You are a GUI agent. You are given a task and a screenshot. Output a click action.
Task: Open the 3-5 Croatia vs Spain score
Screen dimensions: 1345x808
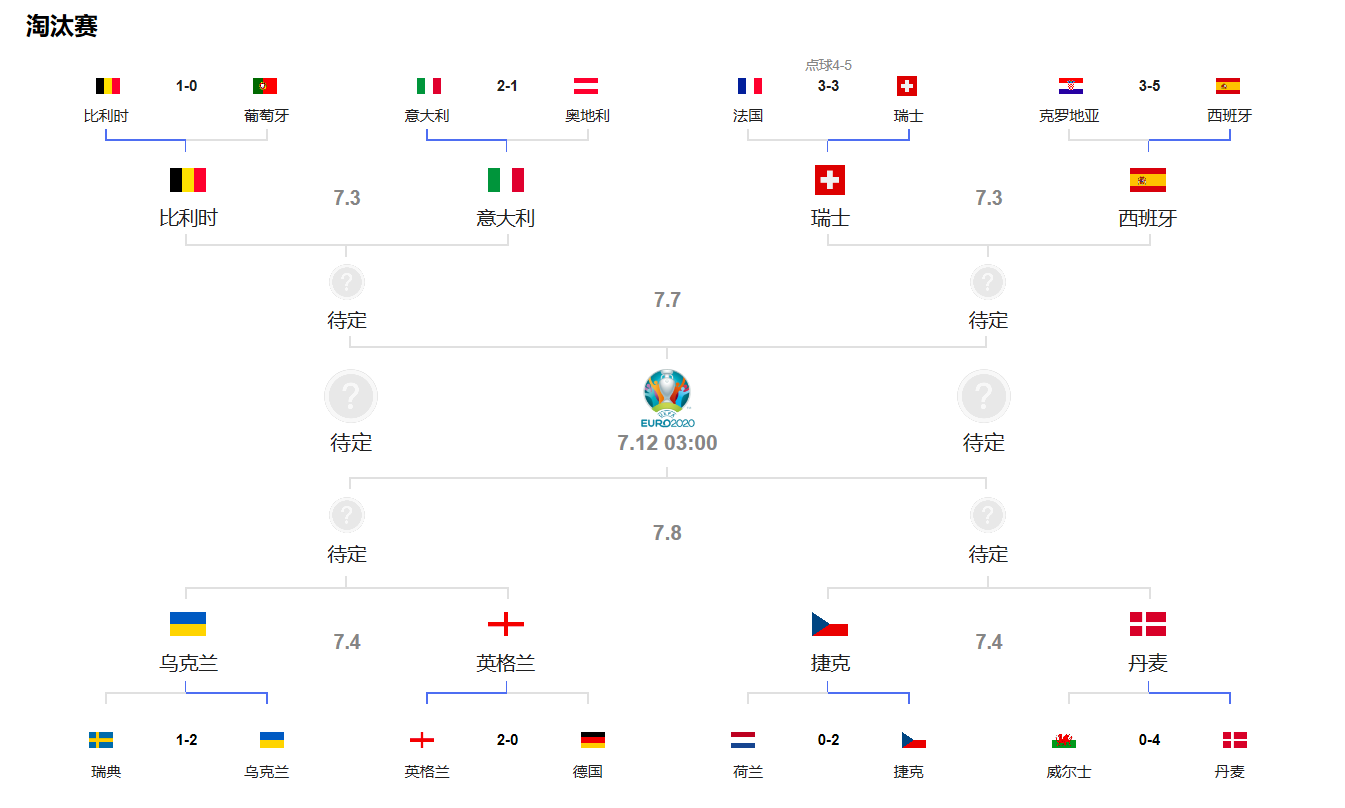pos(1150,86)
